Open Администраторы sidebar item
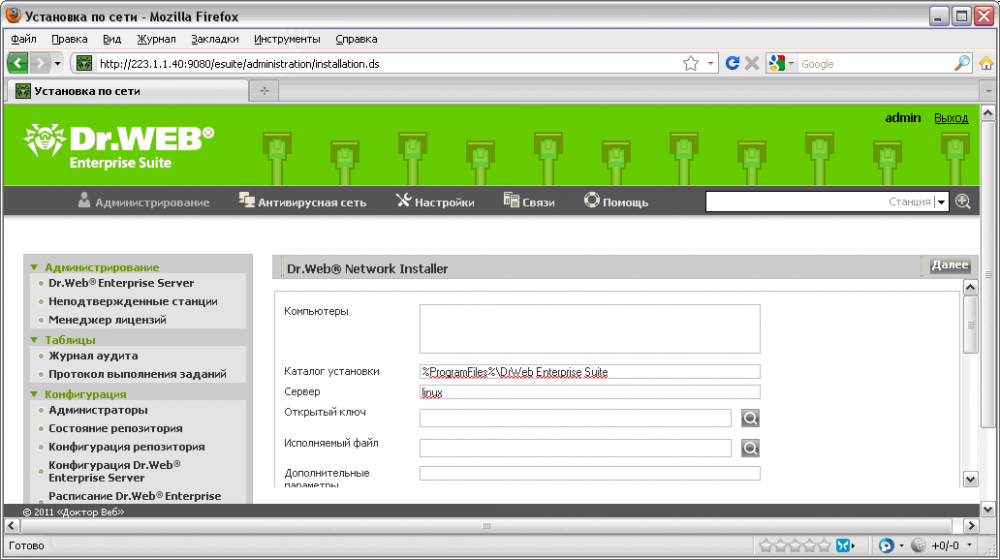 (98, 409)
